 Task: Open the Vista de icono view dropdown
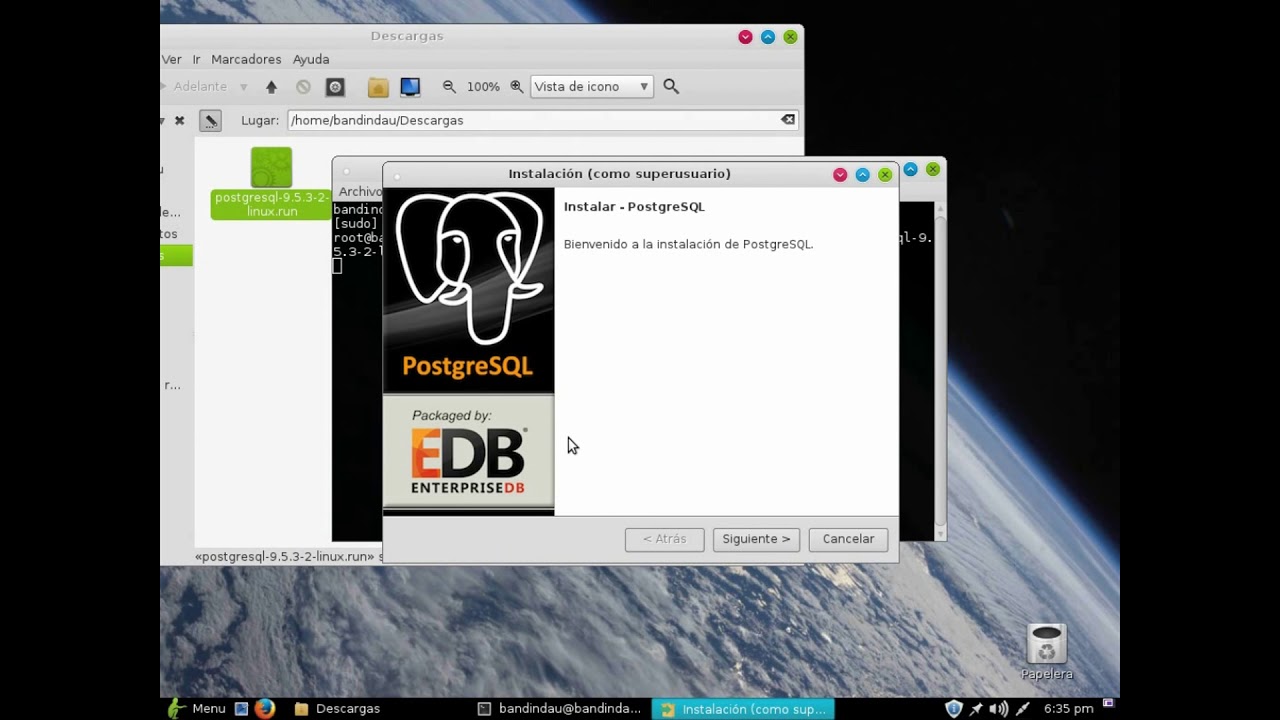[x=592, y=87]
